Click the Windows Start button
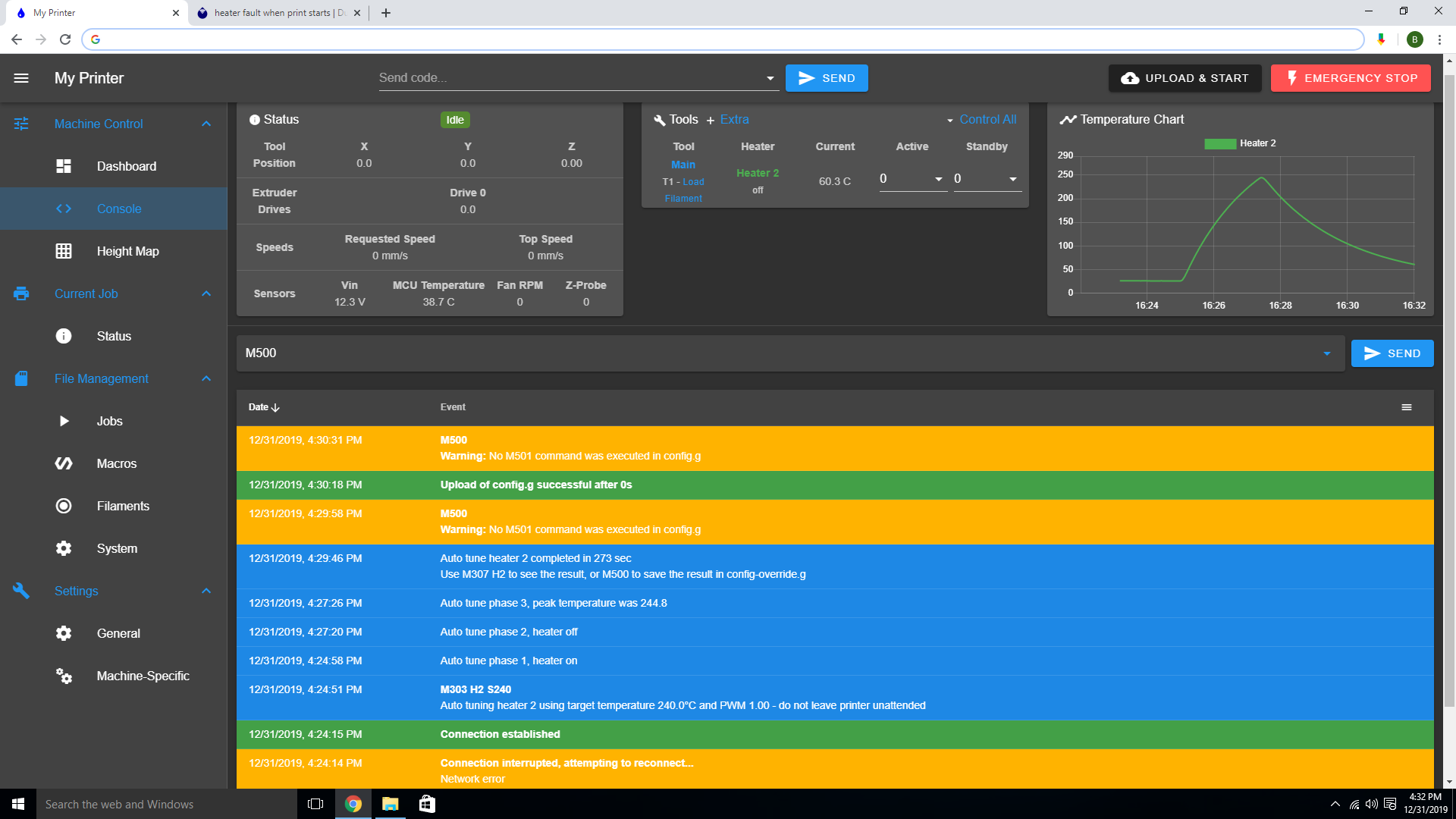This screenshot has height=819, width=1456. [x=18, y=804]
